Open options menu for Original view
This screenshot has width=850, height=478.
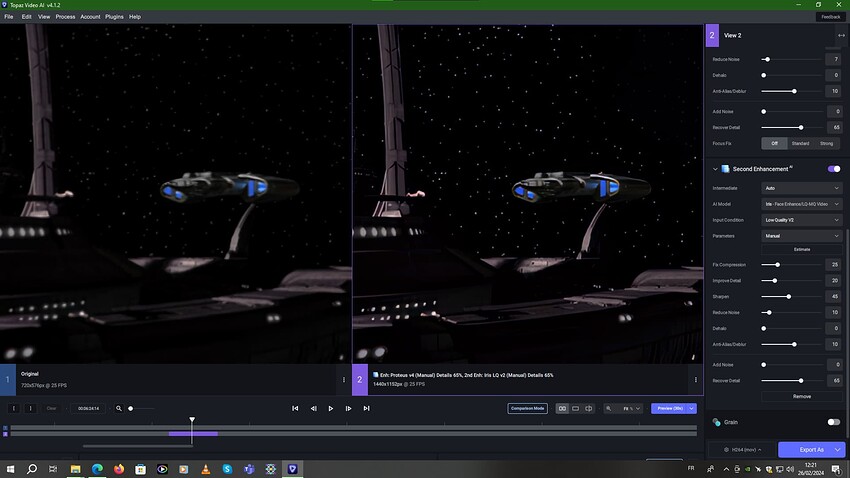tap(344, 379)
